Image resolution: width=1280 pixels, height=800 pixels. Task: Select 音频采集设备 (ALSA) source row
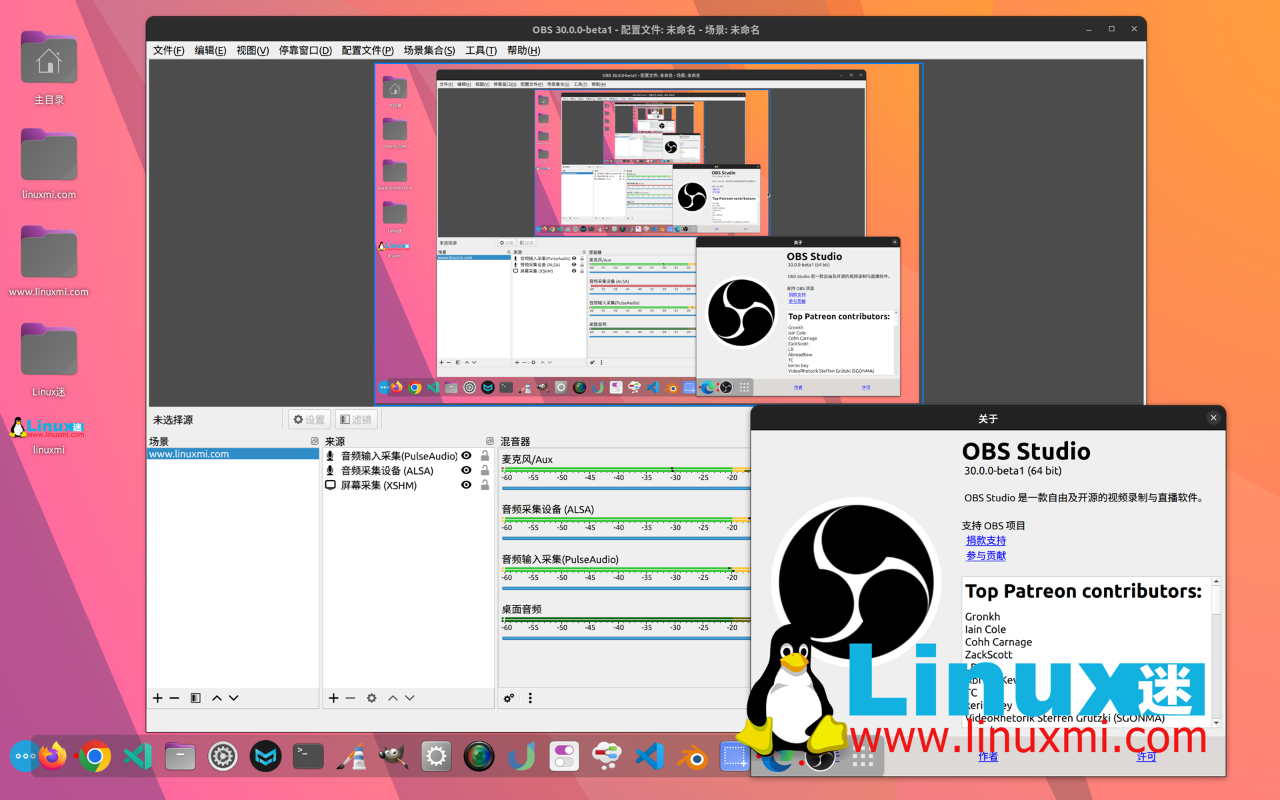pyautogui.click(x=408, y=471)
